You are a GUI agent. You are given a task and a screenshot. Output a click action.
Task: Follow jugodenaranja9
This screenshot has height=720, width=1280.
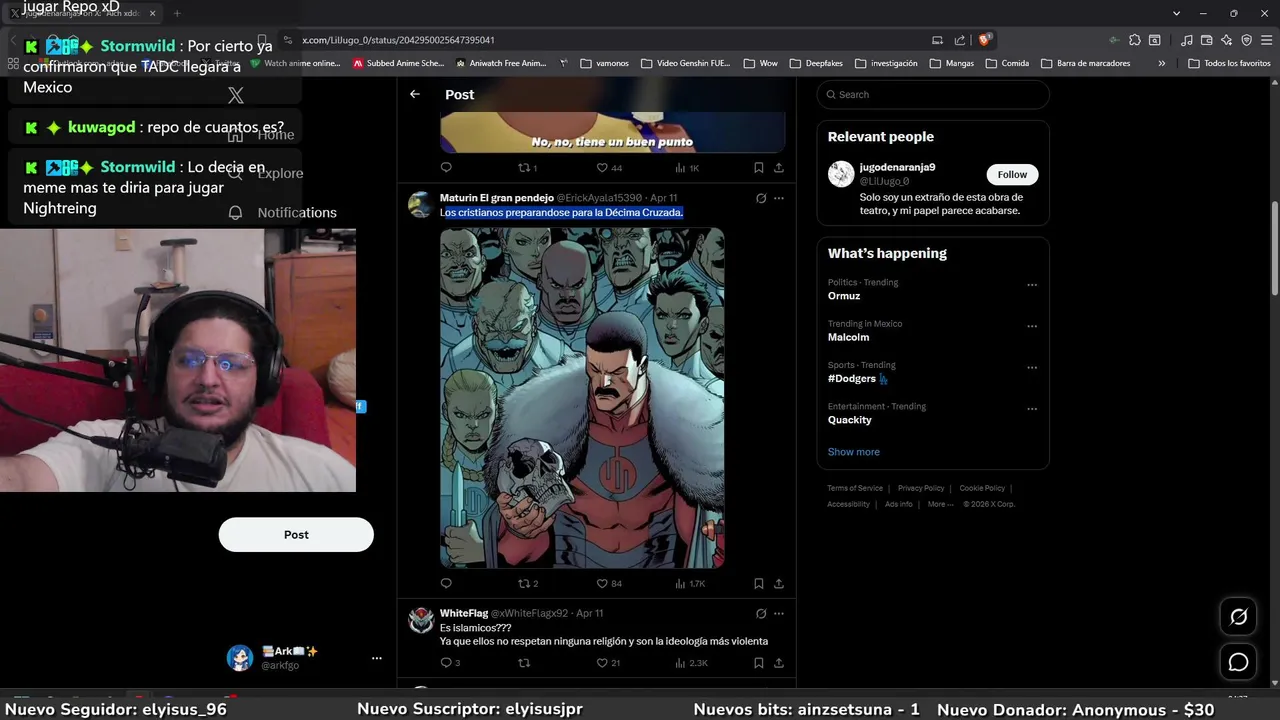coord(1012,174)
